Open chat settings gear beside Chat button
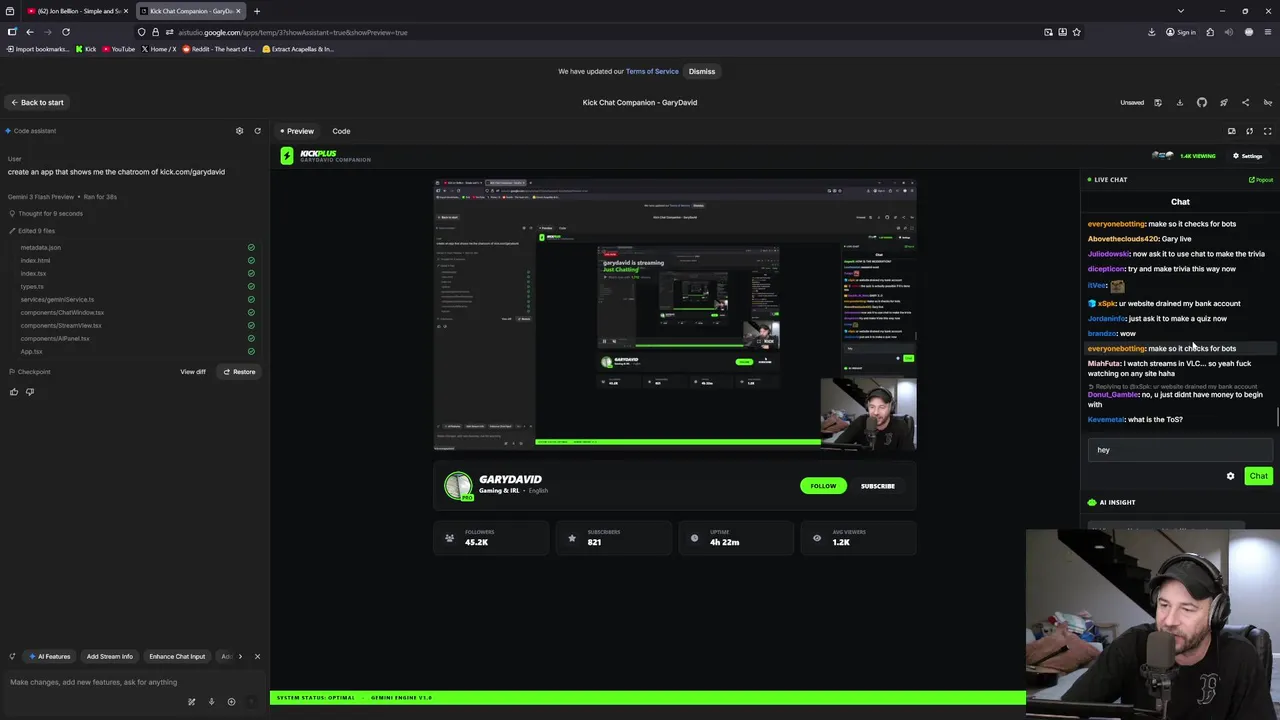1280x720 pixels. [x=1230, y=476]
